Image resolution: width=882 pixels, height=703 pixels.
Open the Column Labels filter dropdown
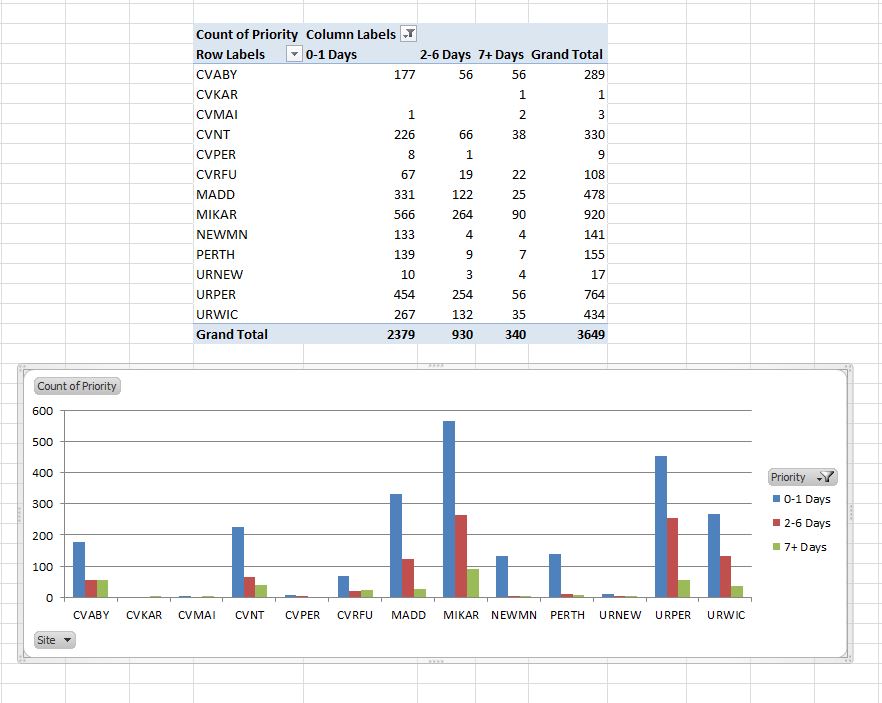tap(409, 34)
